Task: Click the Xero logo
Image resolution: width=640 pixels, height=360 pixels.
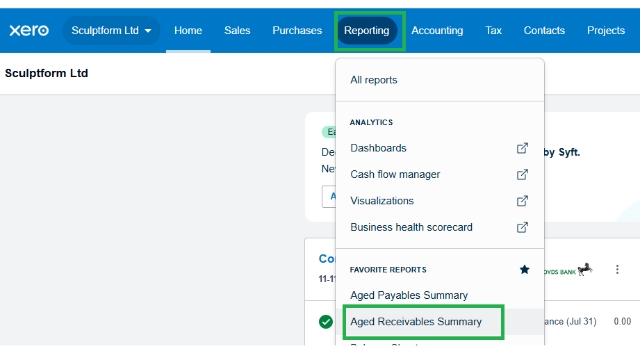Action: click(29, 30)
